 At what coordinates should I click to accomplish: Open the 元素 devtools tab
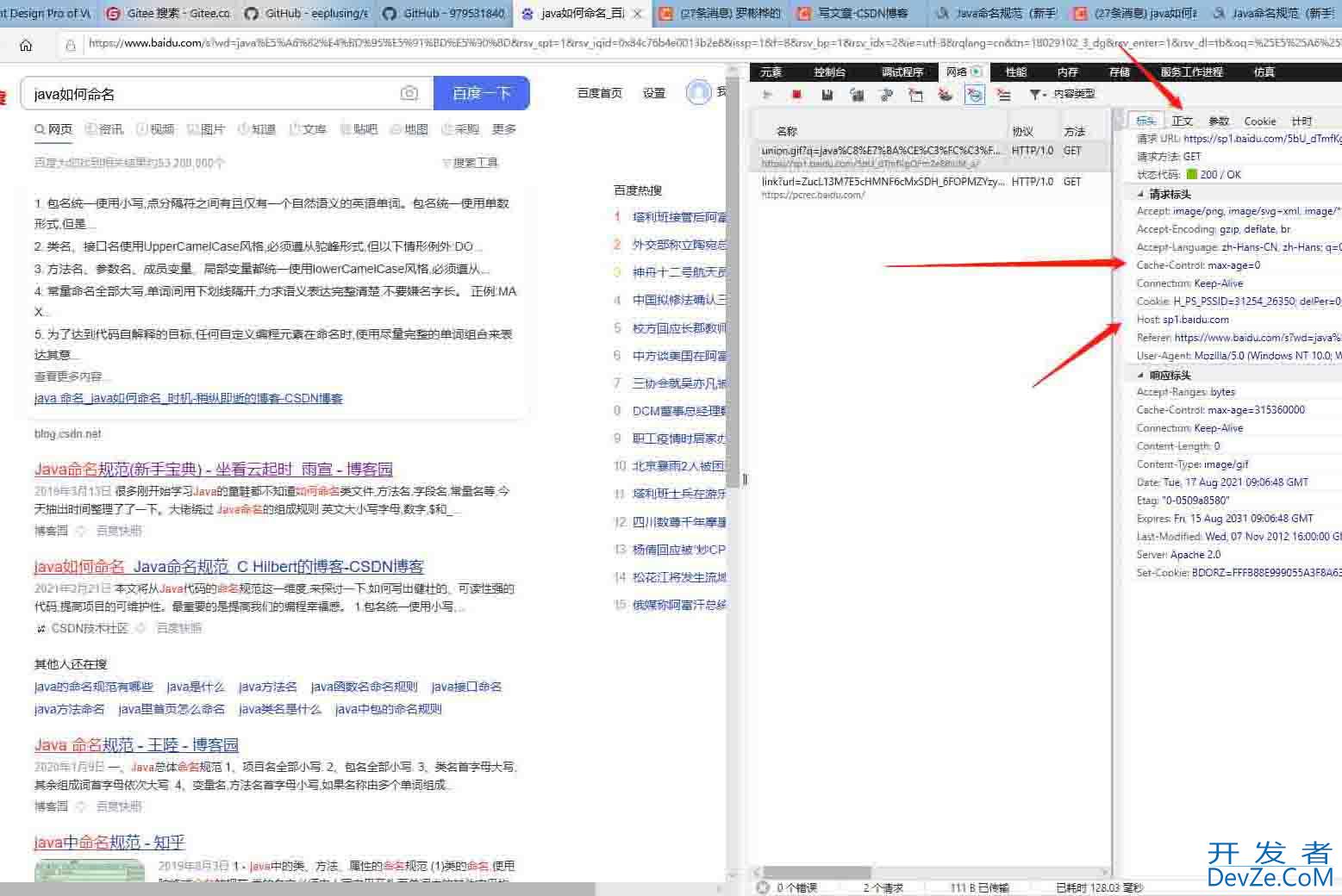click(771, 72)
